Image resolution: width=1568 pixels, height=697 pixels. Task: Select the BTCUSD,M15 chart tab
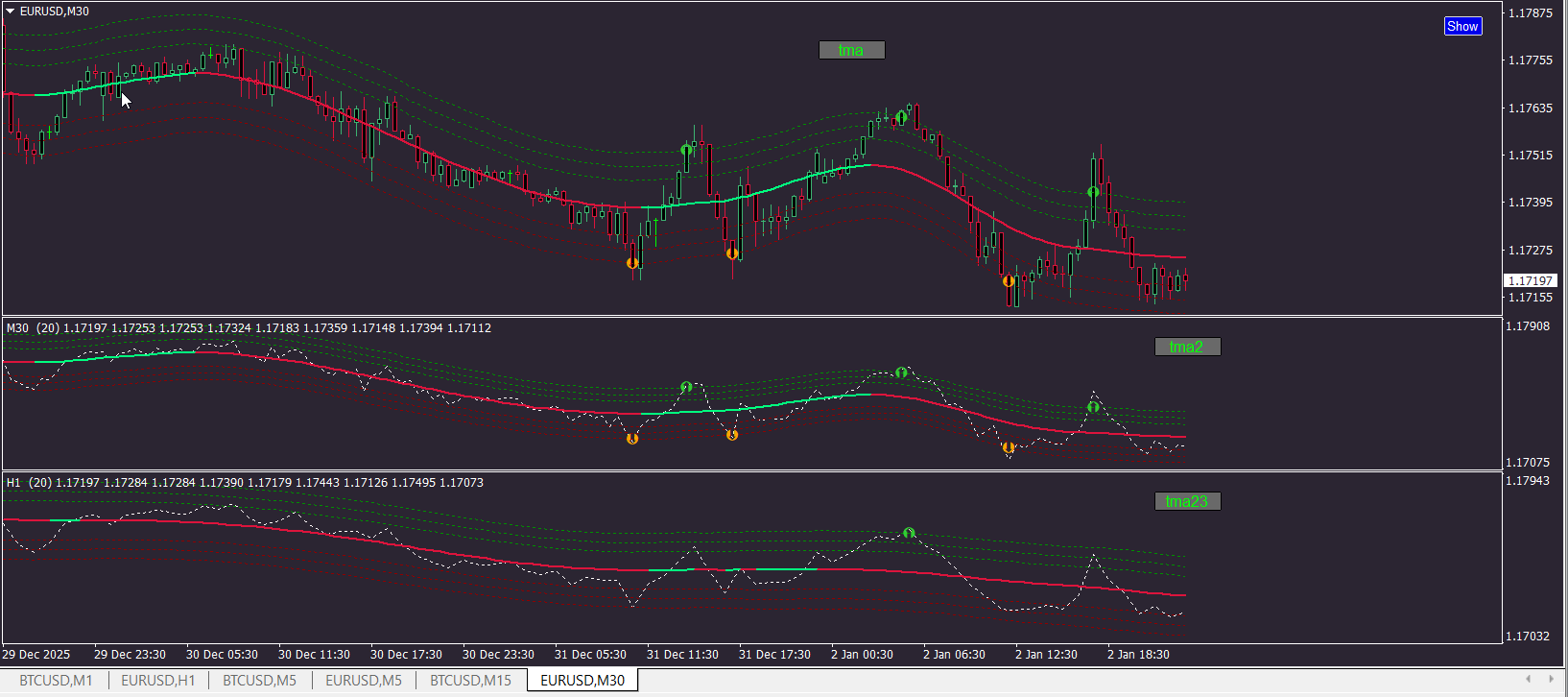[470, 680]
